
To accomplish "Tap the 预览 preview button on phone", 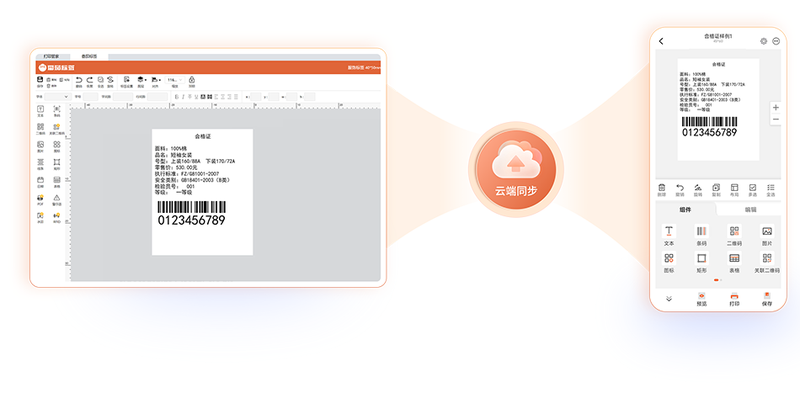I will (x=702, y=299).
